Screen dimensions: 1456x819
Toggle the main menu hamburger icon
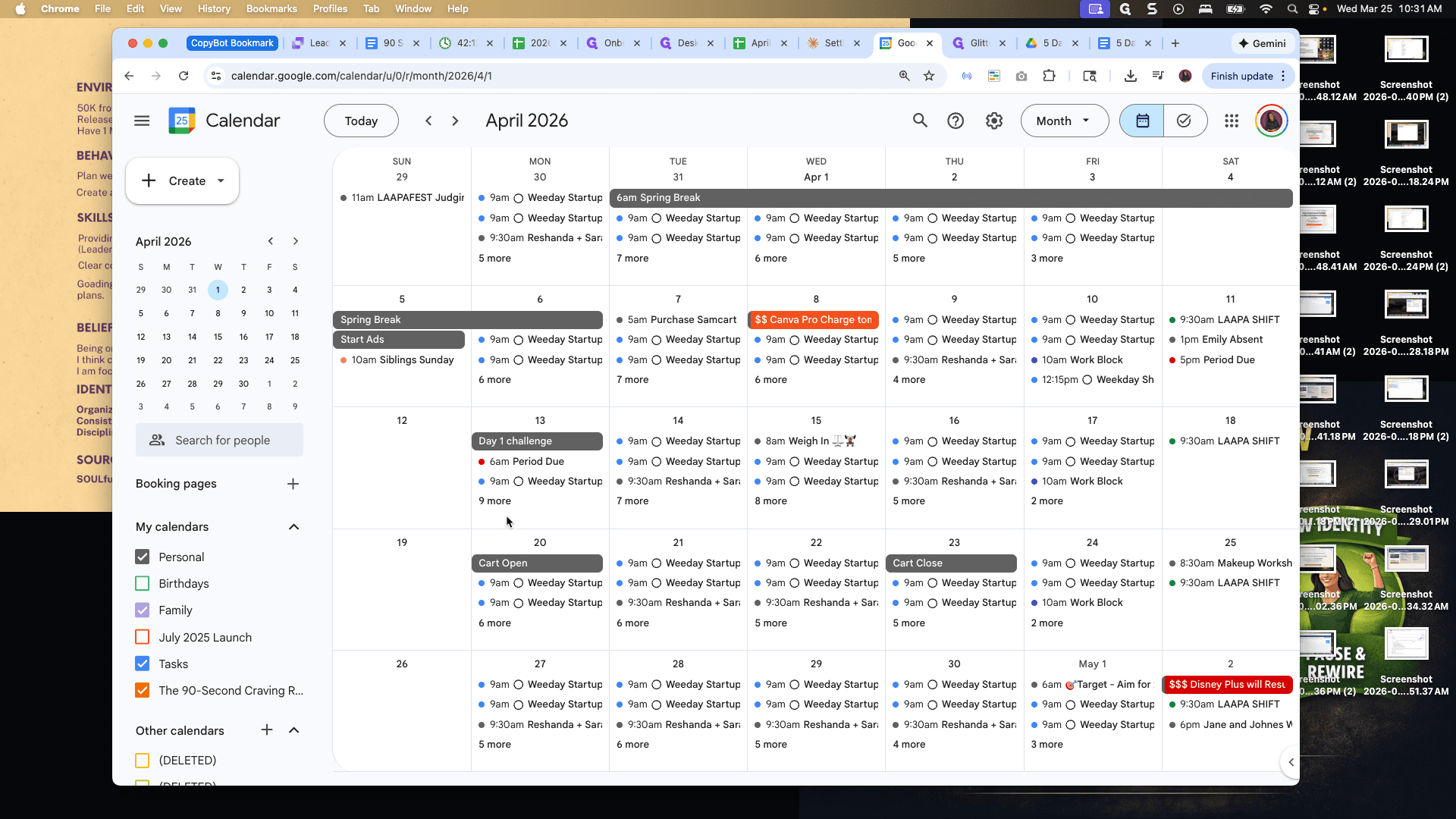click(142, 121)
